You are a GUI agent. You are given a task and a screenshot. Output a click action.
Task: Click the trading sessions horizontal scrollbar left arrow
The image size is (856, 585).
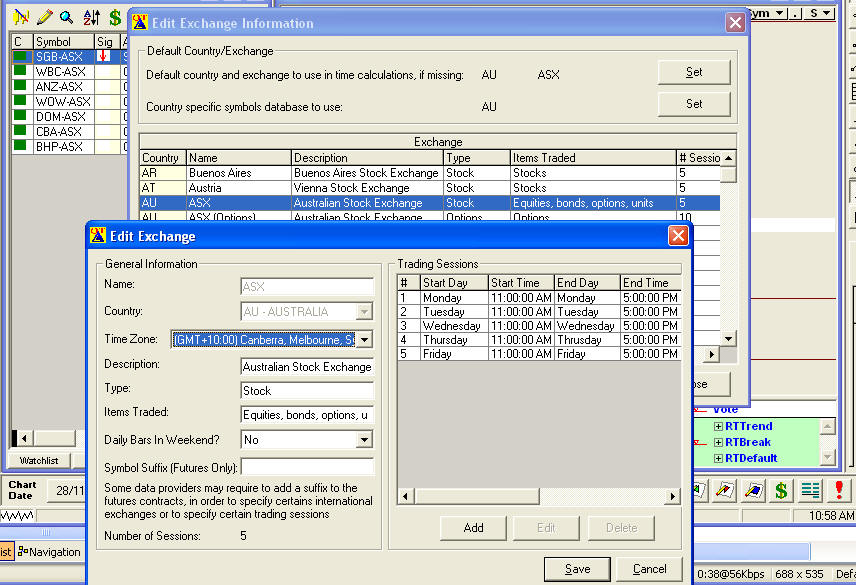click(405, 496)
